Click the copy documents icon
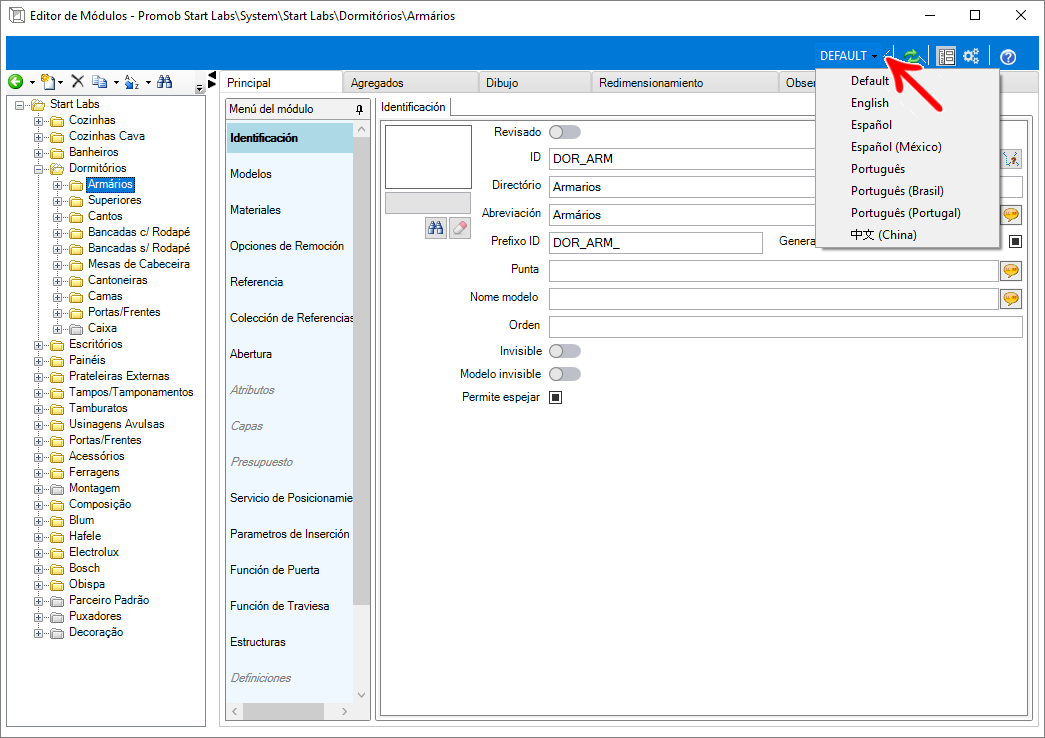The image size is (1045, 738). coord(99,81)
